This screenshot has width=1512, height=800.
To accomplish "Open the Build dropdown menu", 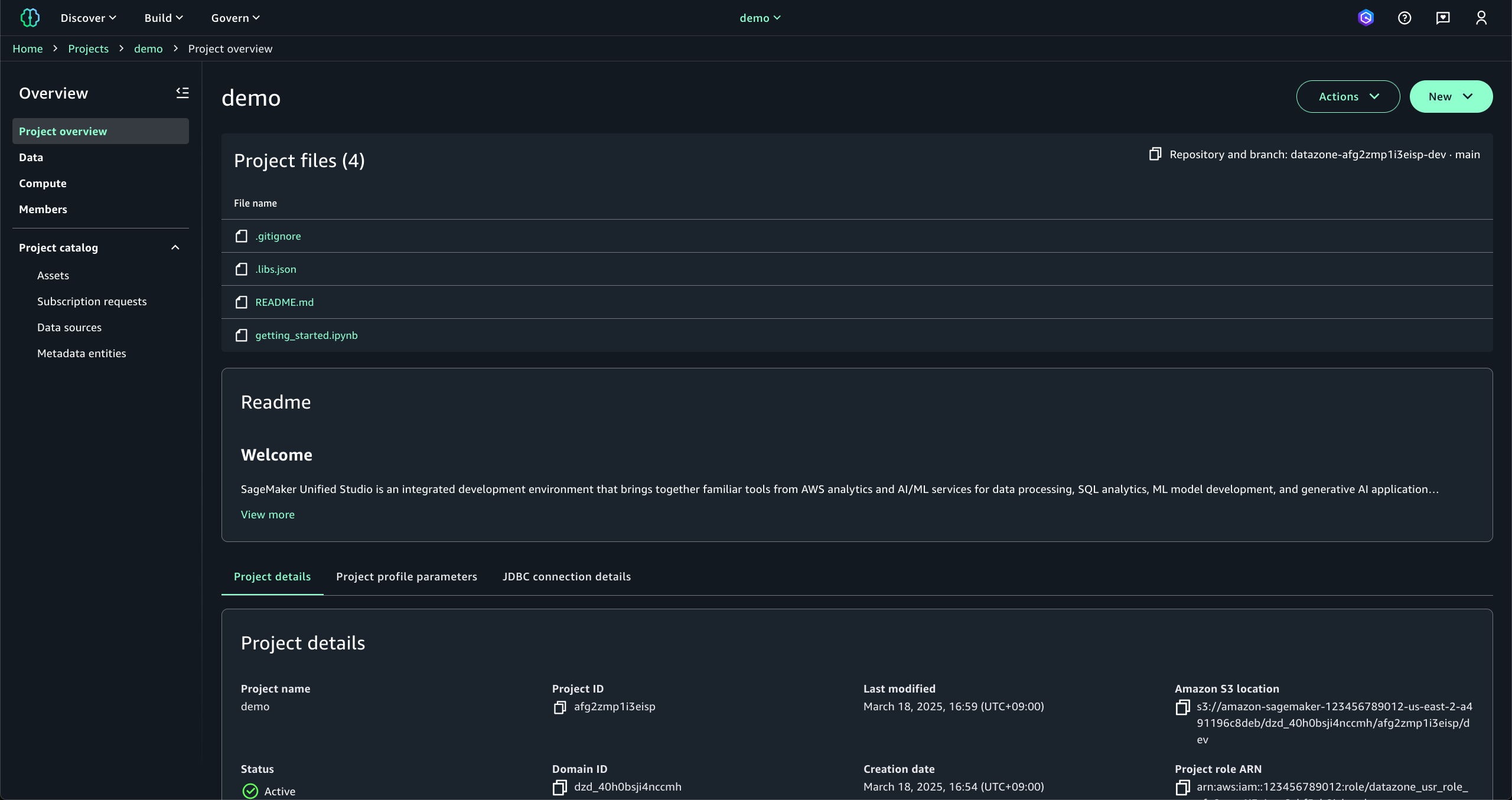I will [x=164, y=18].
